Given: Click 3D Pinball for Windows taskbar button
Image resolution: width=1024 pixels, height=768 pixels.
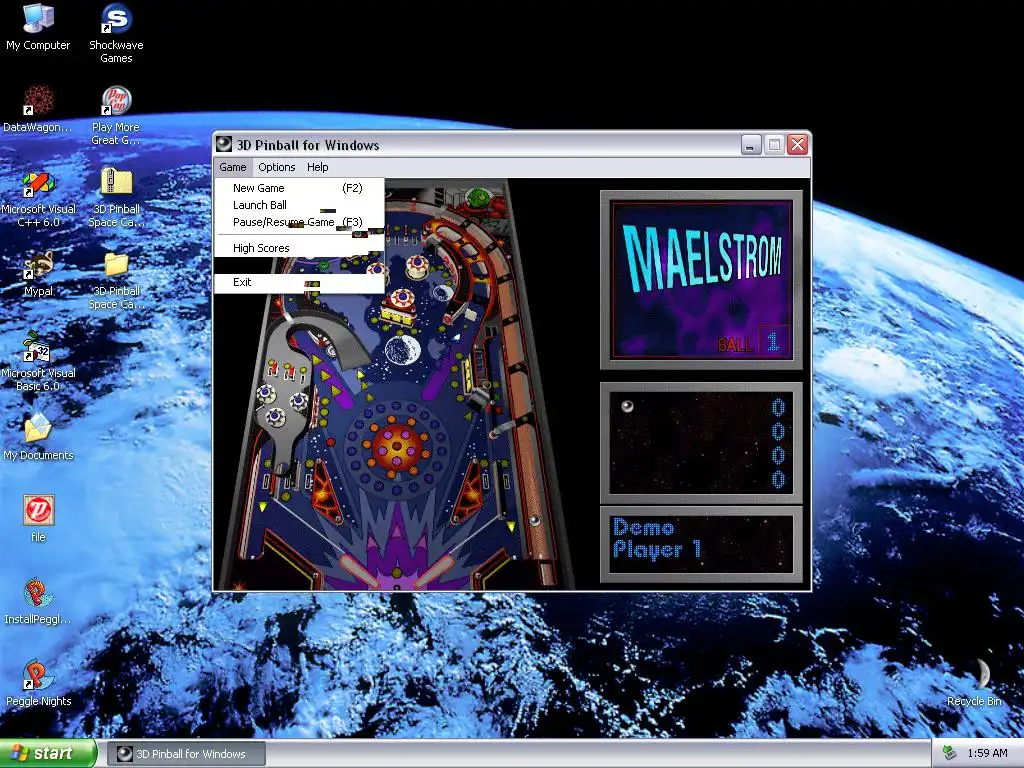Looking at the screenshot, I should coord(186,754).
